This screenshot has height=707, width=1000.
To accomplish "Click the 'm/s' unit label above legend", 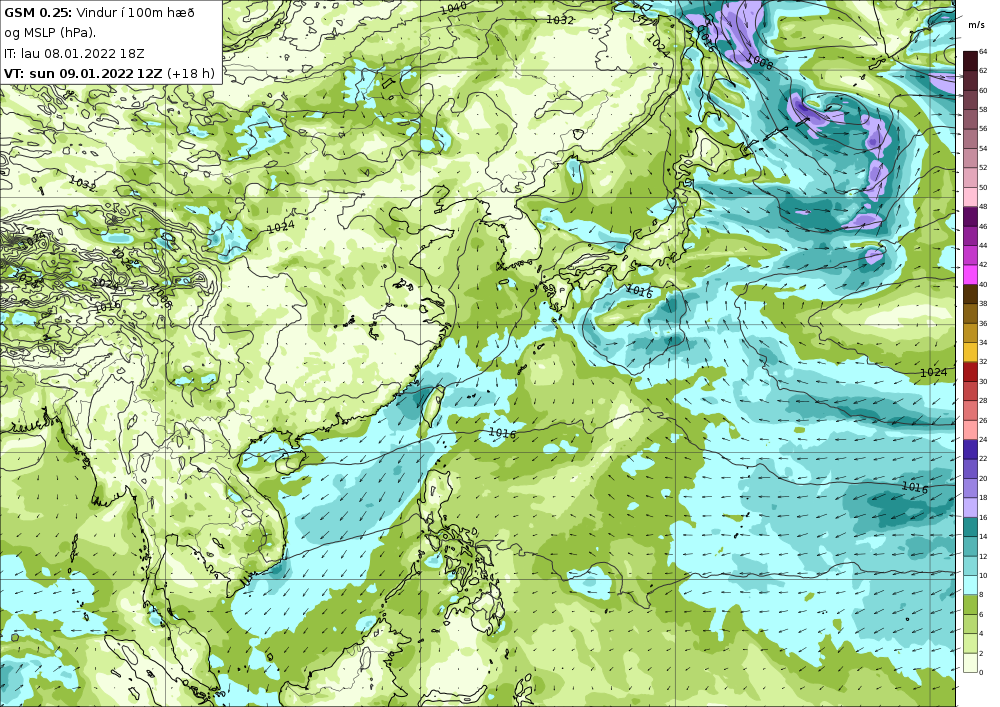I will tap(976, 25).
